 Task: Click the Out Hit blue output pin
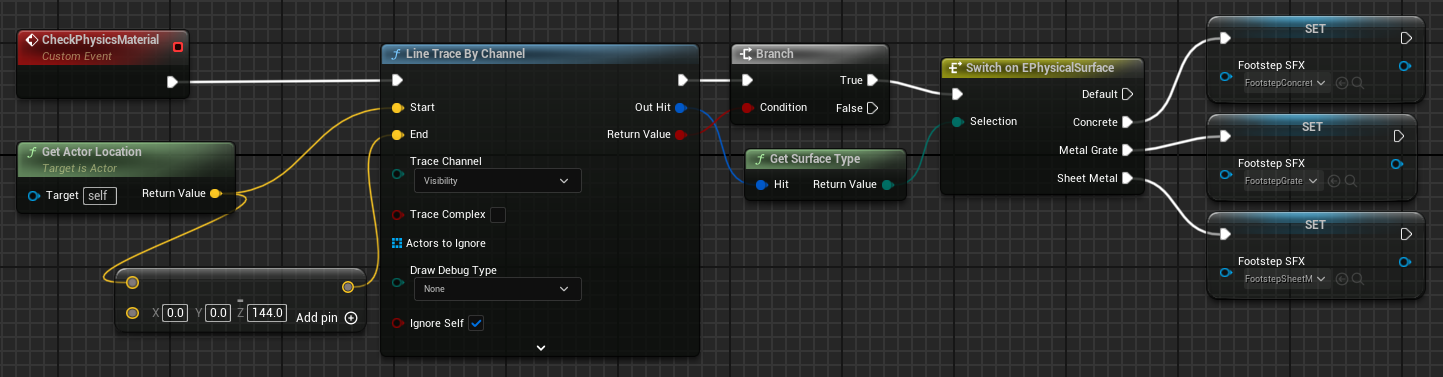(x=681, y=107)
